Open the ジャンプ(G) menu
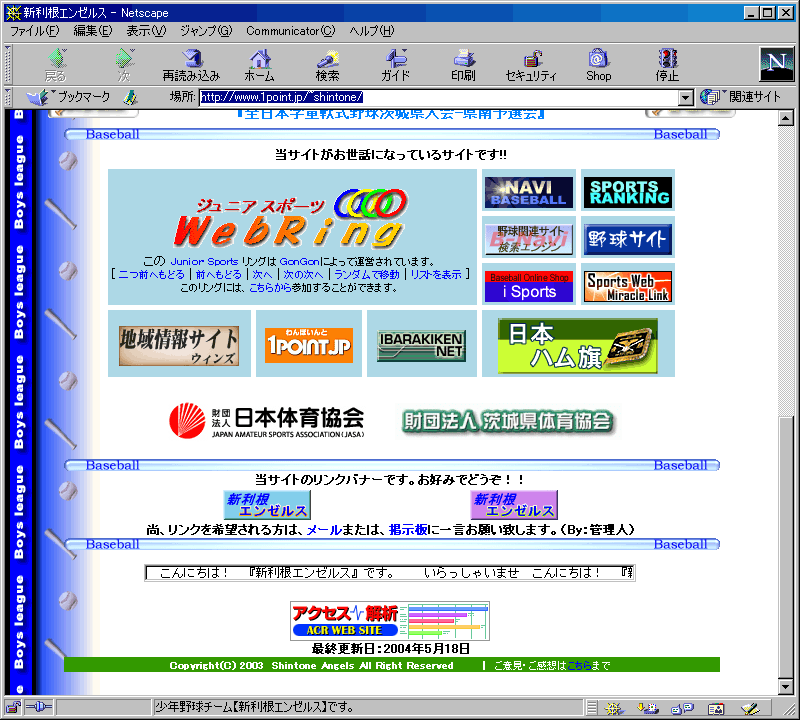The image size is (800, 720). 206,31
